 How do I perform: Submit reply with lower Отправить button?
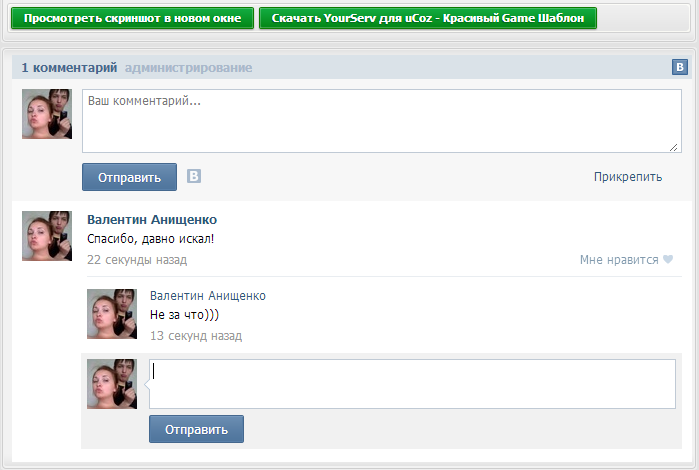point(197,429)
